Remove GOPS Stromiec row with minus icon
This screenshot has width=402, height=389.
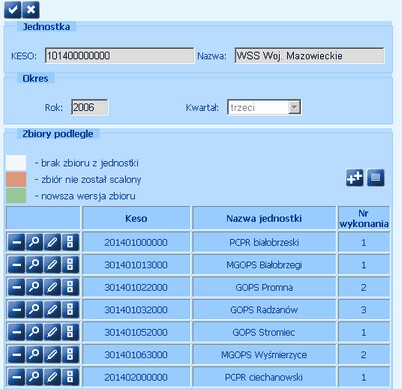(16, 332)
